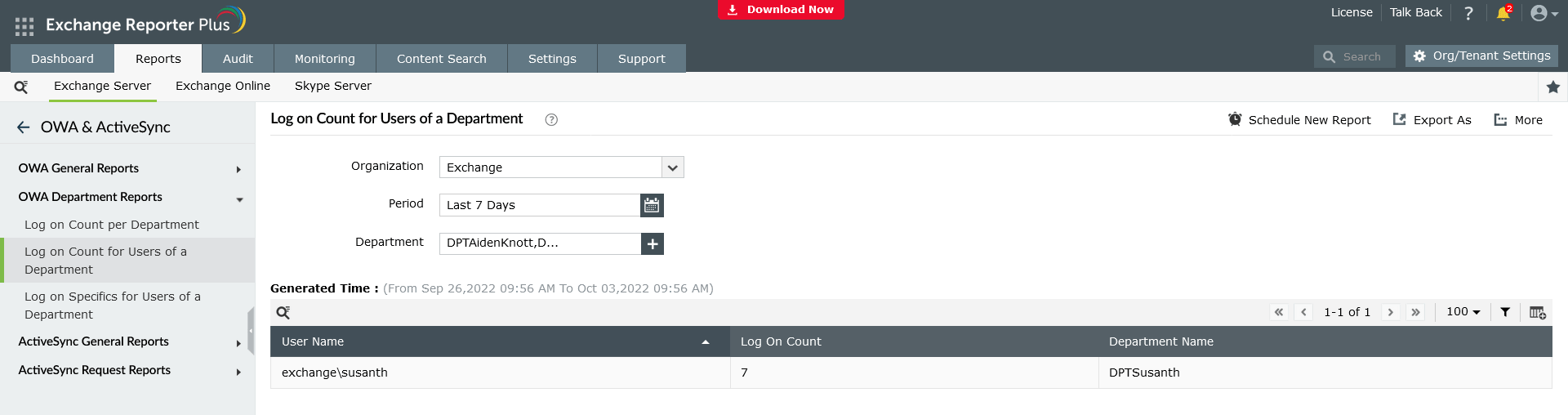Go to the first page of results

[x=1279, y=312]
